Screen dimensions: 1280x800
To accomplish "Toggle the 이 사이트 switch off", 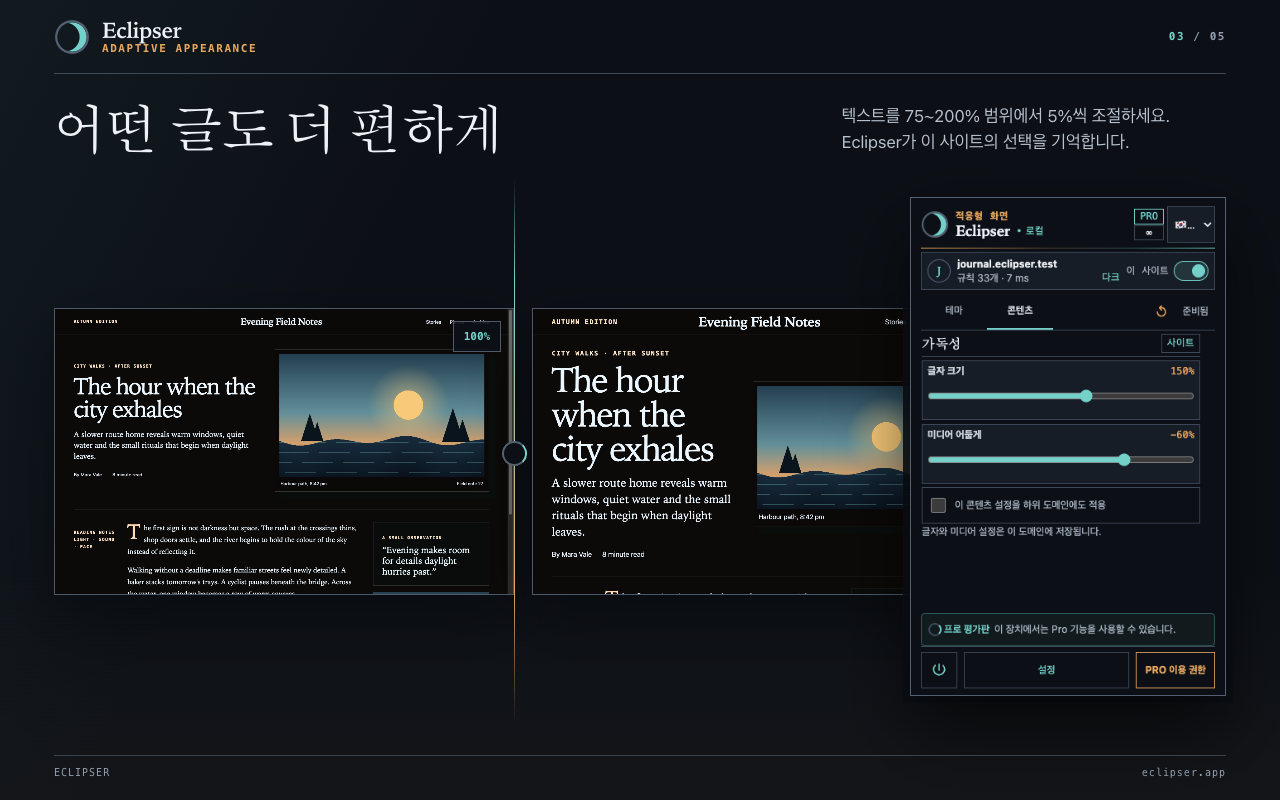I will (1191, 271).
